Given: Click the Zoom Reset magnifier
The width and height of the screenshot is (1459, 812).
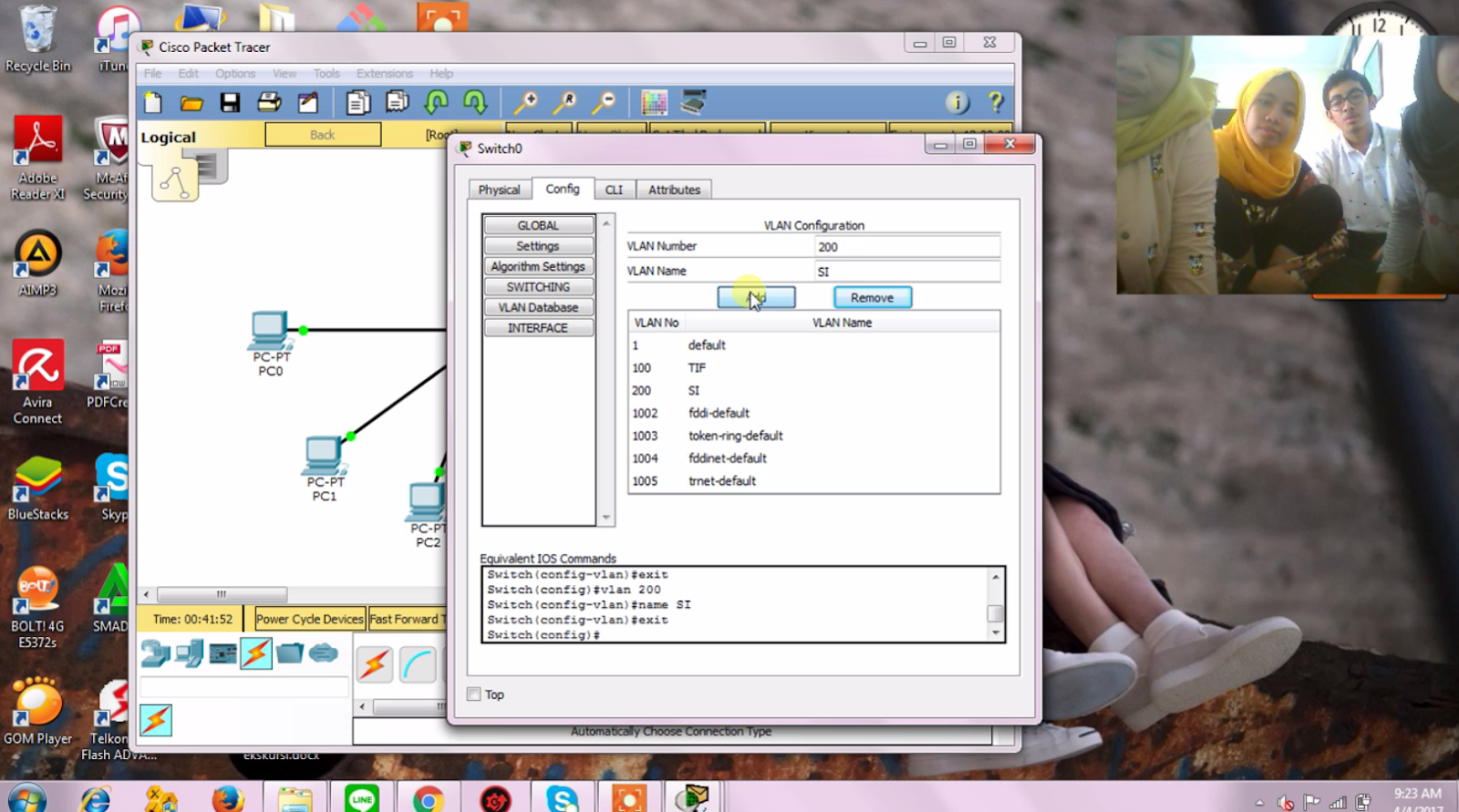Looking at the screenshot, I should (x=564, y=103).
